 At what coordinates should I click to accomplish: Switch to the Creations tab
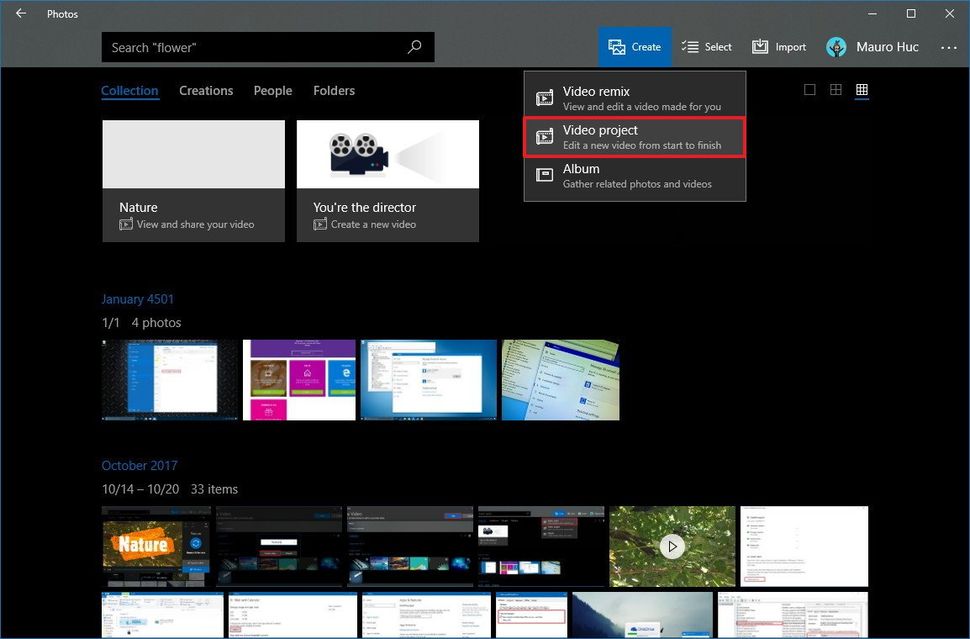206,90
